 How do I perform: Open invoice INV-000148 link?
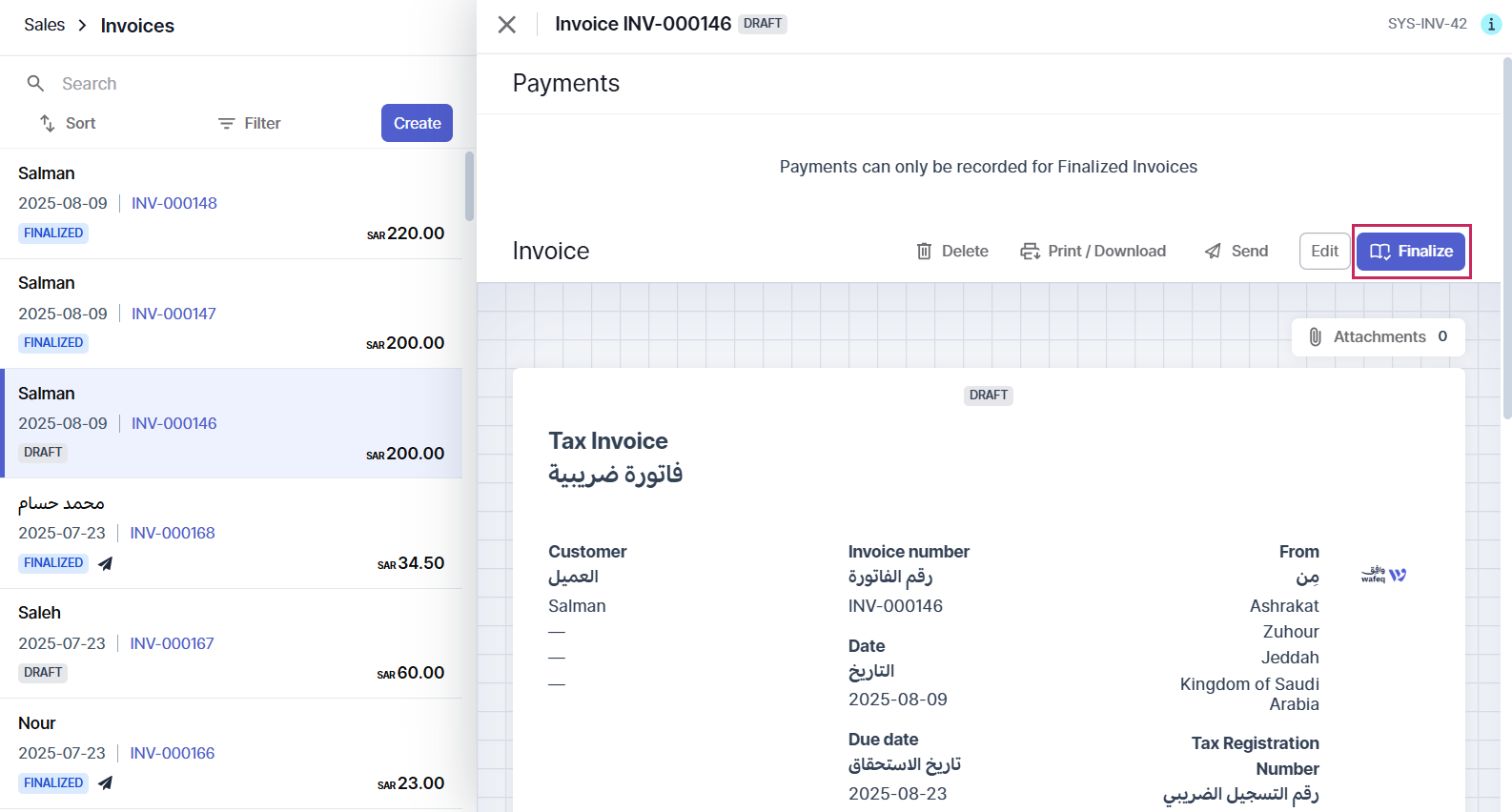[174, 203]
